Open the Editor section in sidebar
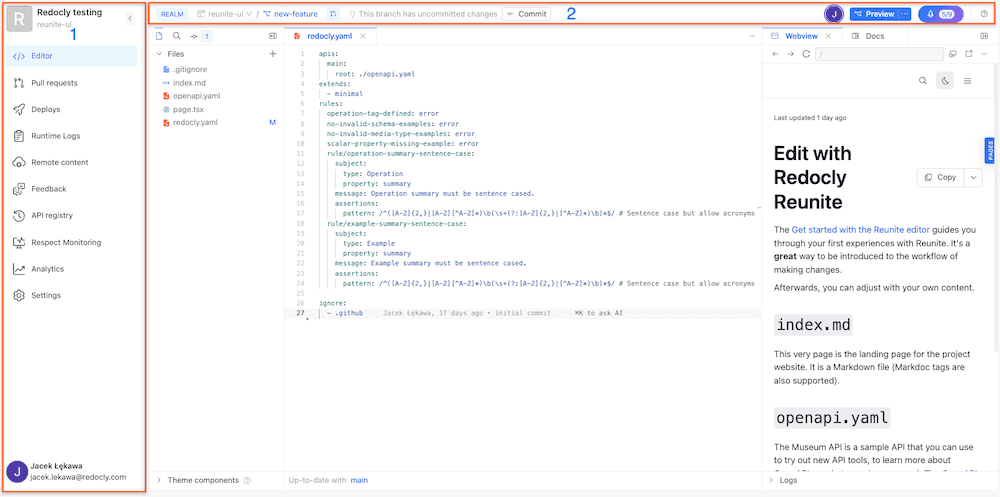Screen dimensions: 1000x497 click(71, 56)
